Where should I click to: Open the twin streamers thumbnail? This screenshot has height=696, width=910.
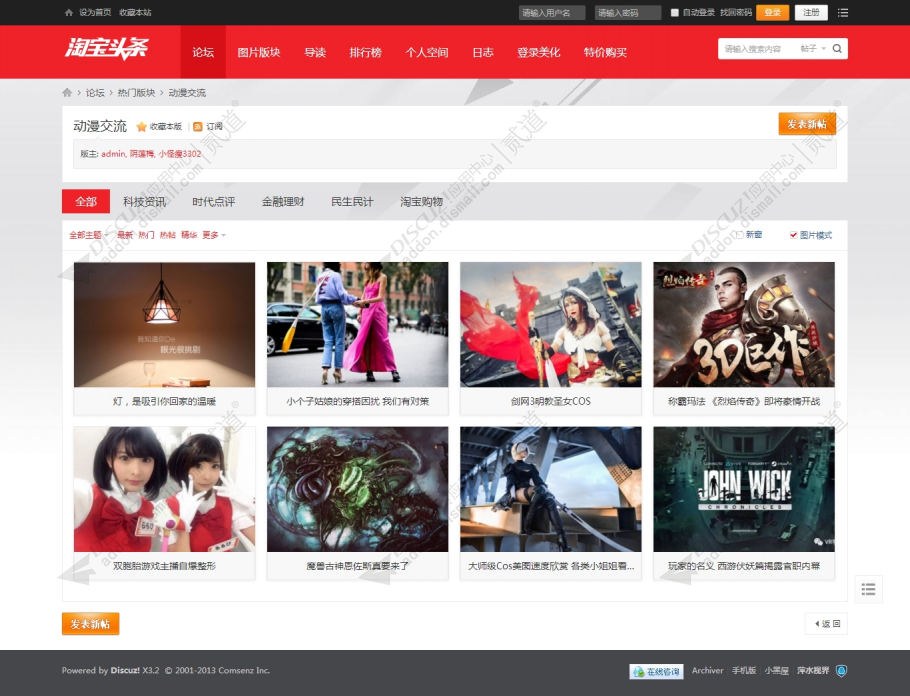(x=164, y=489)
